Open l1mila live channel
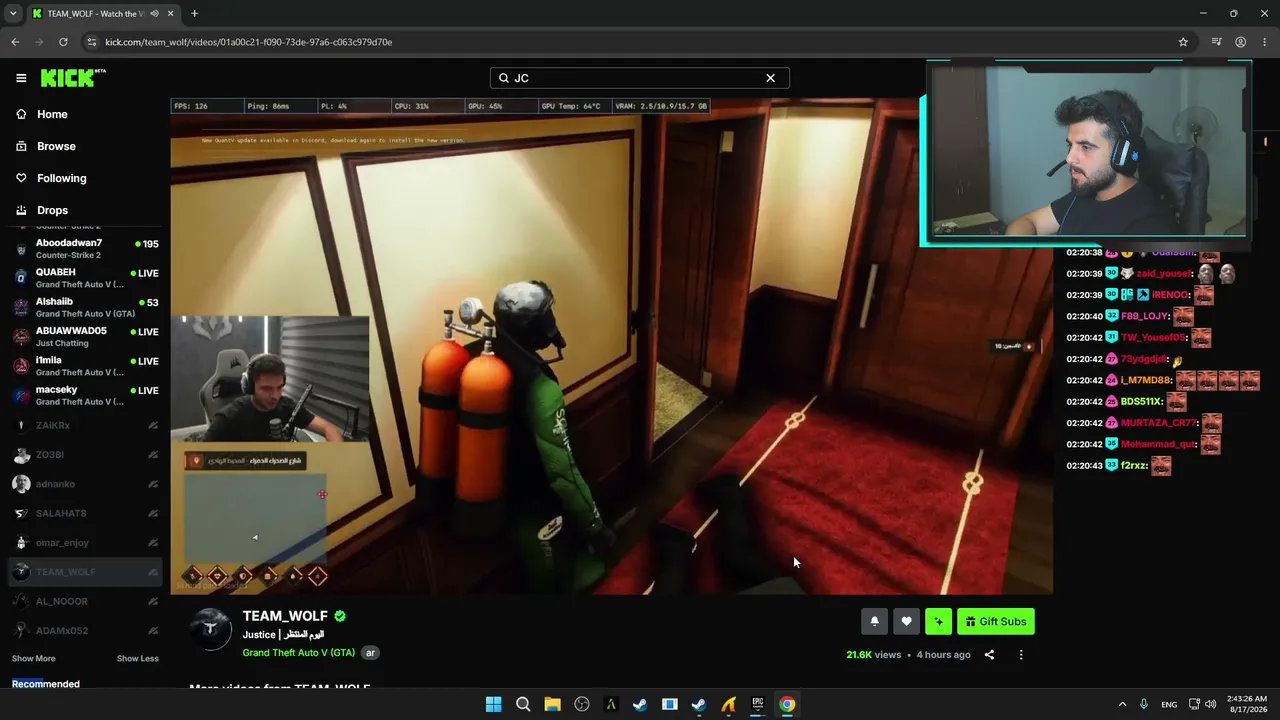Screen dimensions: 1280x720 85,366
